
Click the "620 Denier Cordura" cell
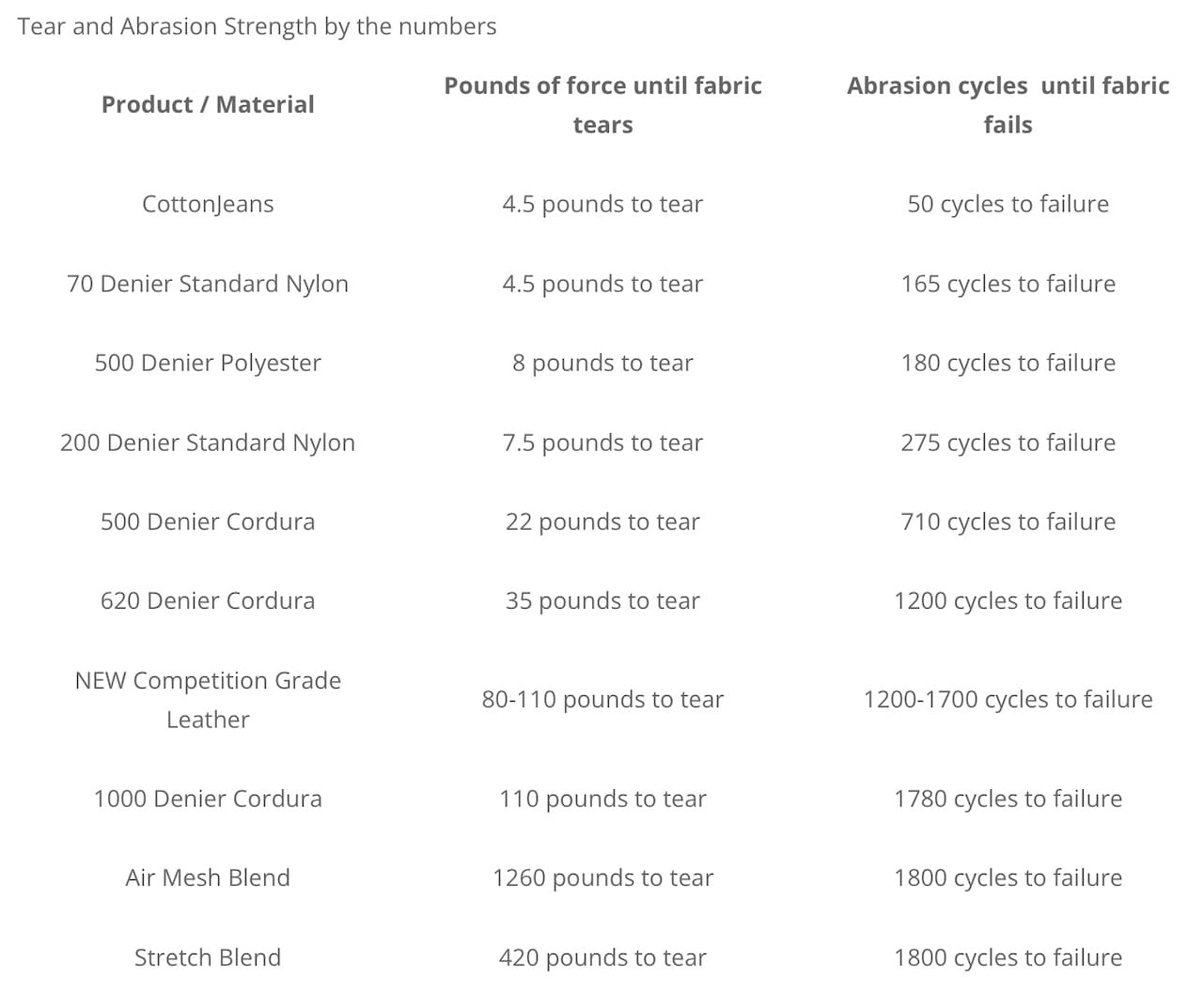coord(208,600)
